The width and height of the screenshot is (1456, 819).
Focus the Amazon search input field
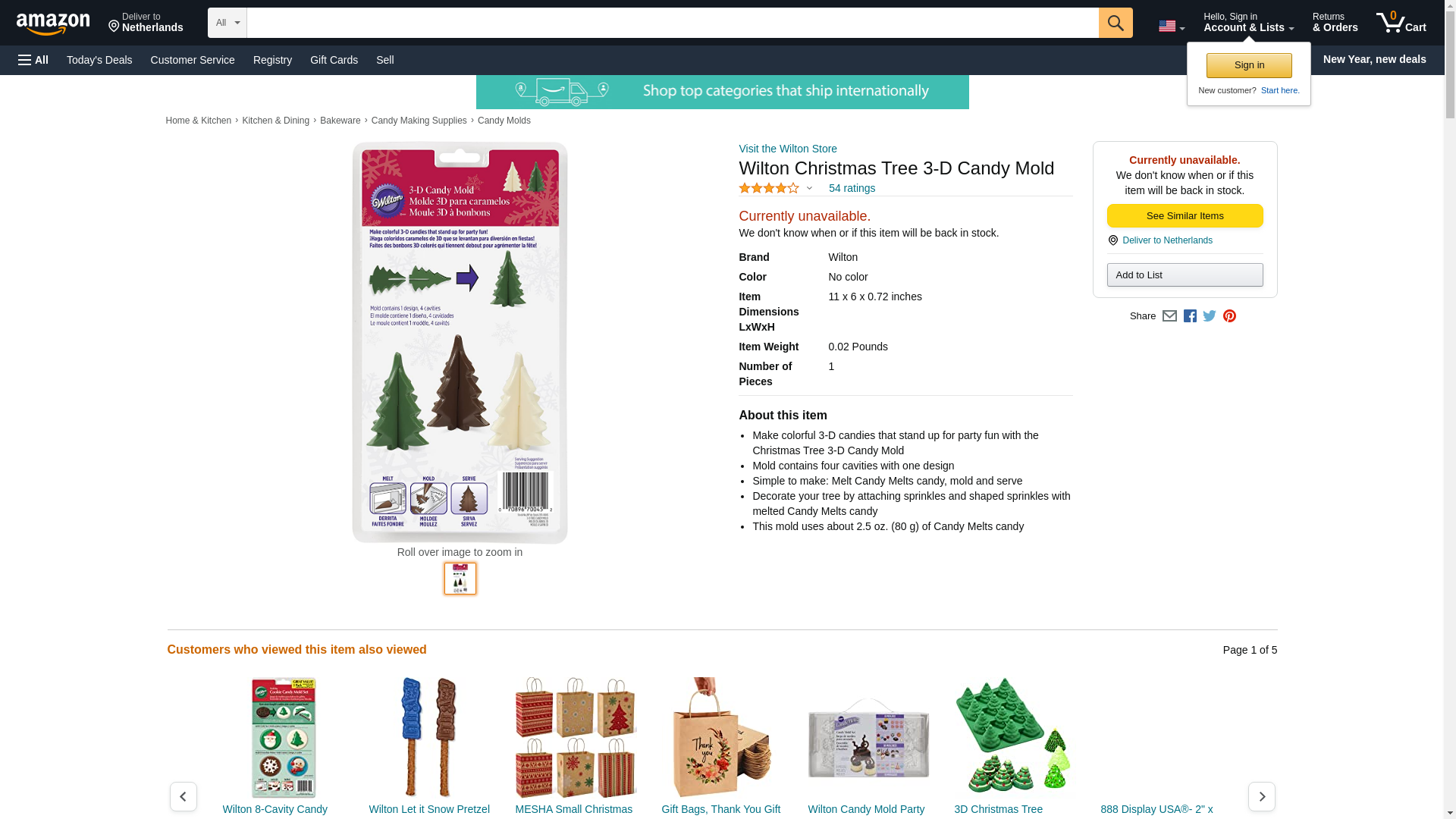[673, 23]
